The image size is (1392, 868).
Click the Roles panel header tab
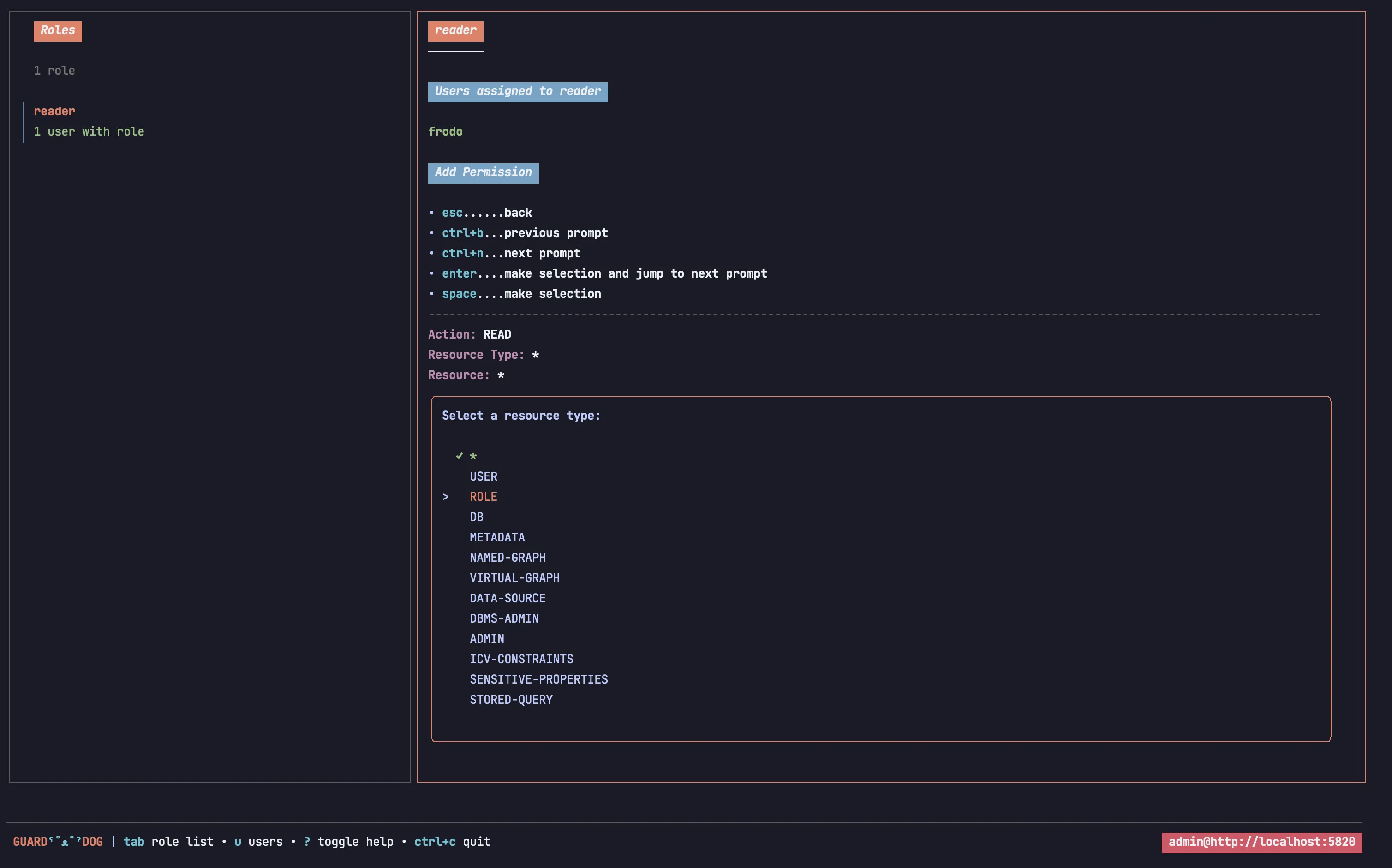[57, 30]
